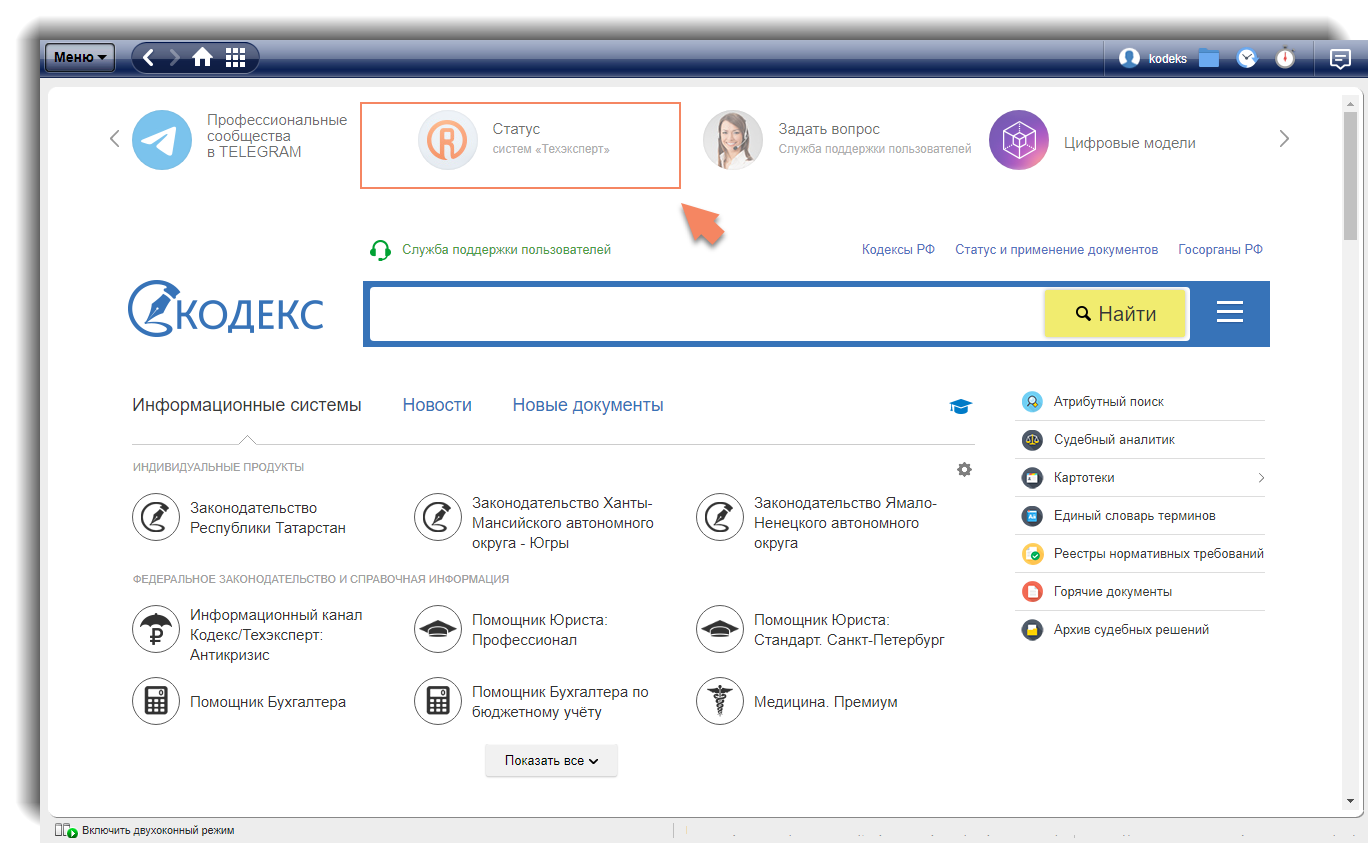Click the Служба поддержки пользователей headset link
1368x843 pixels.
point(490,250)
